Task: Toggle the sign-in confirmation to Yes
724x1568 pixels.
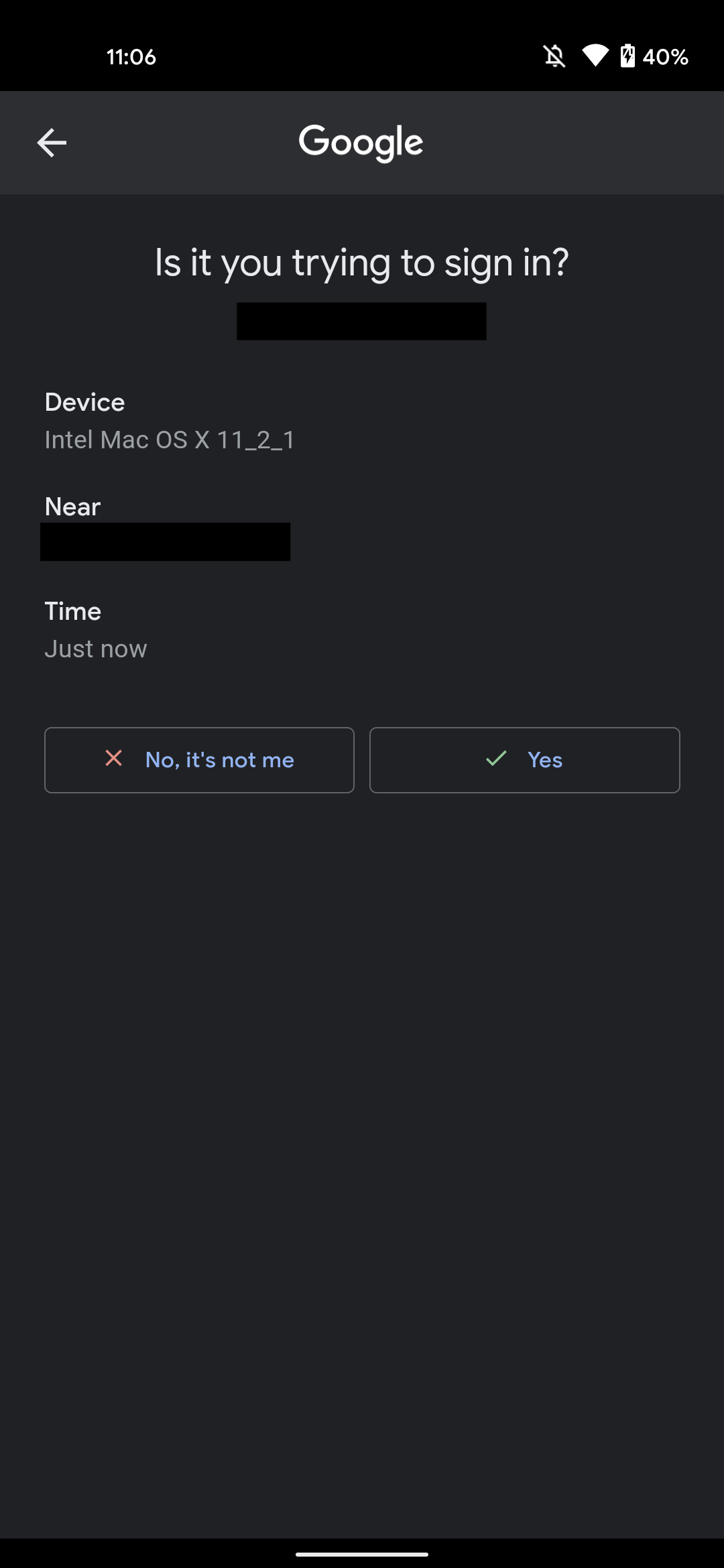Action: 525,760
